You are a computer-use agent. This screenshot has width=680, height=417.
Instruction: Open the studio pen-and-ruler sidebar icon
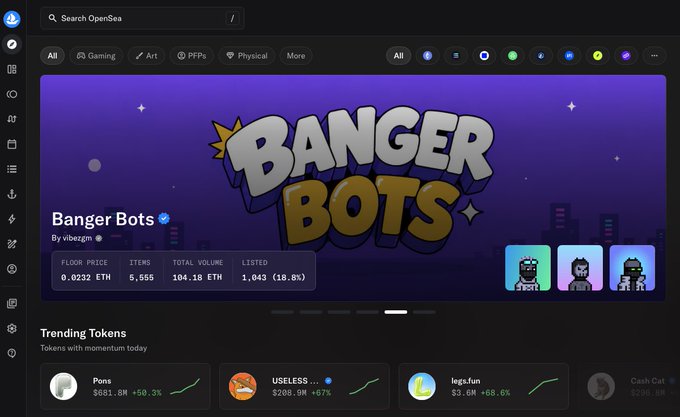(12, 244)
